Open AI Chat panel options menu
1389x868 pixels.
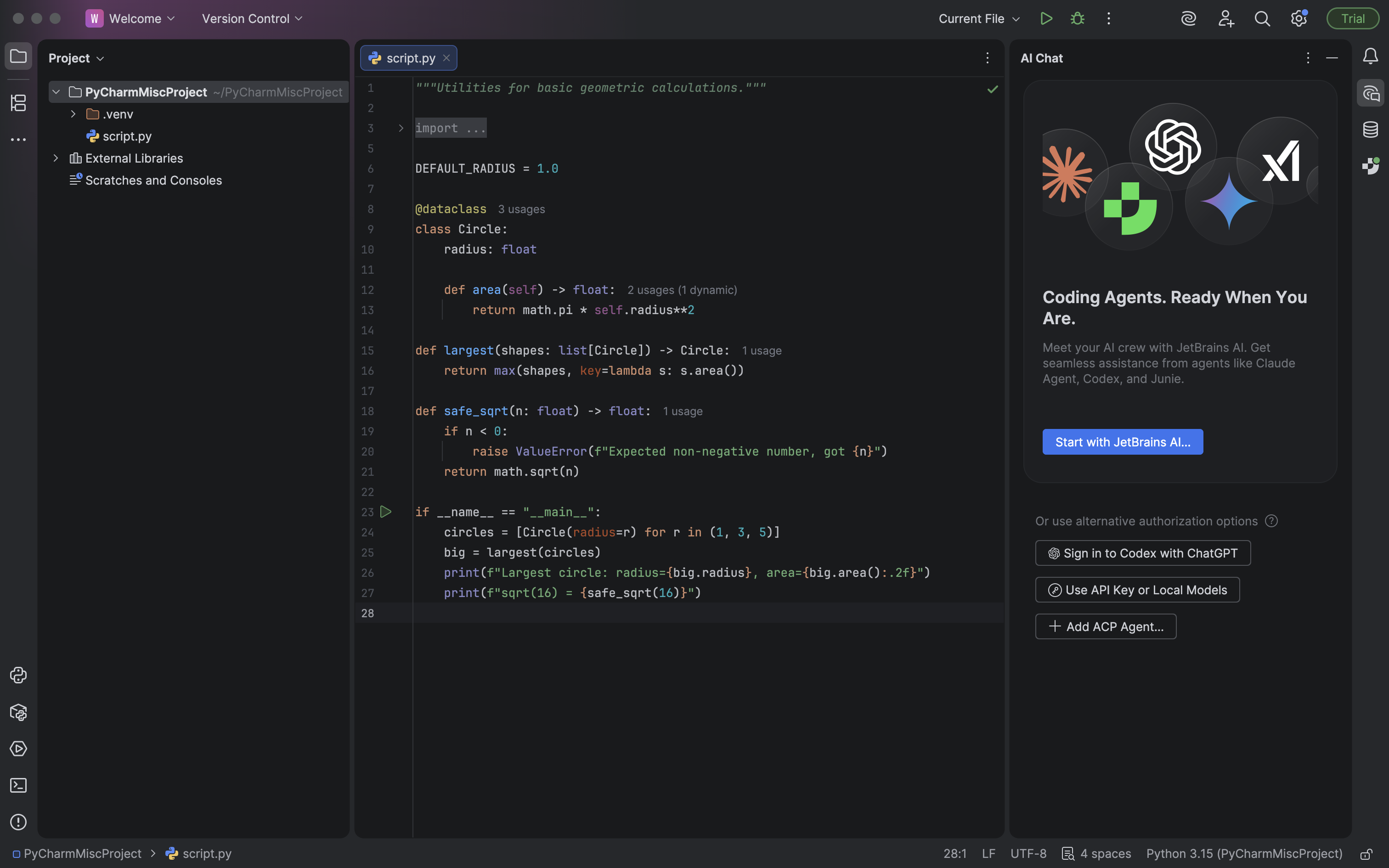click(x=1308, y=58)
